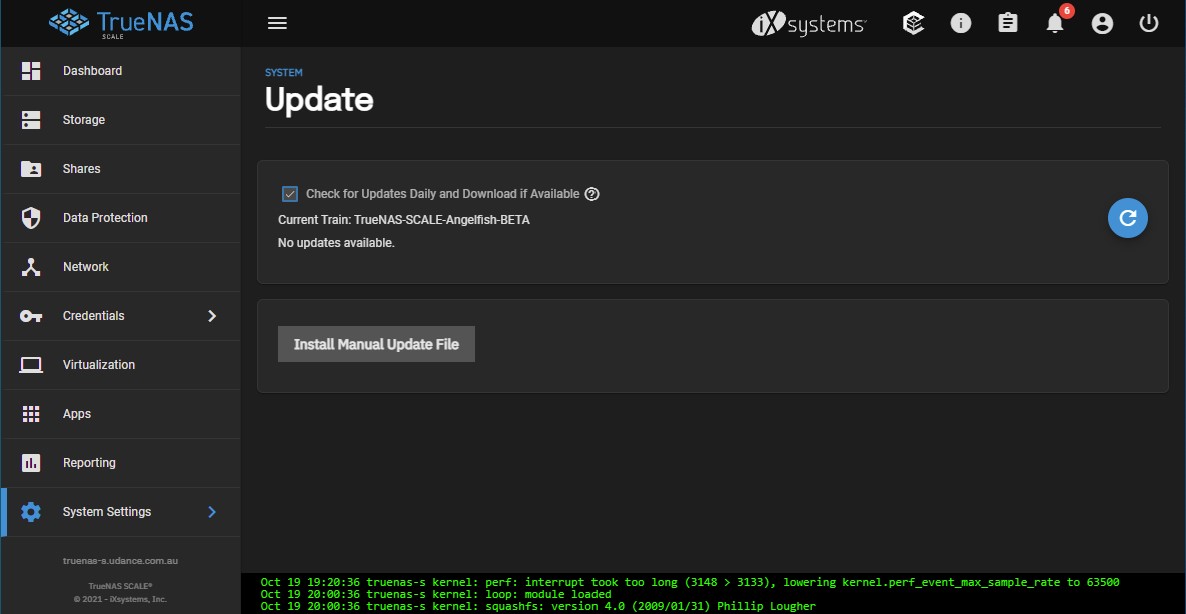
Task: Click the No updates available text
Action: [337, 243]
